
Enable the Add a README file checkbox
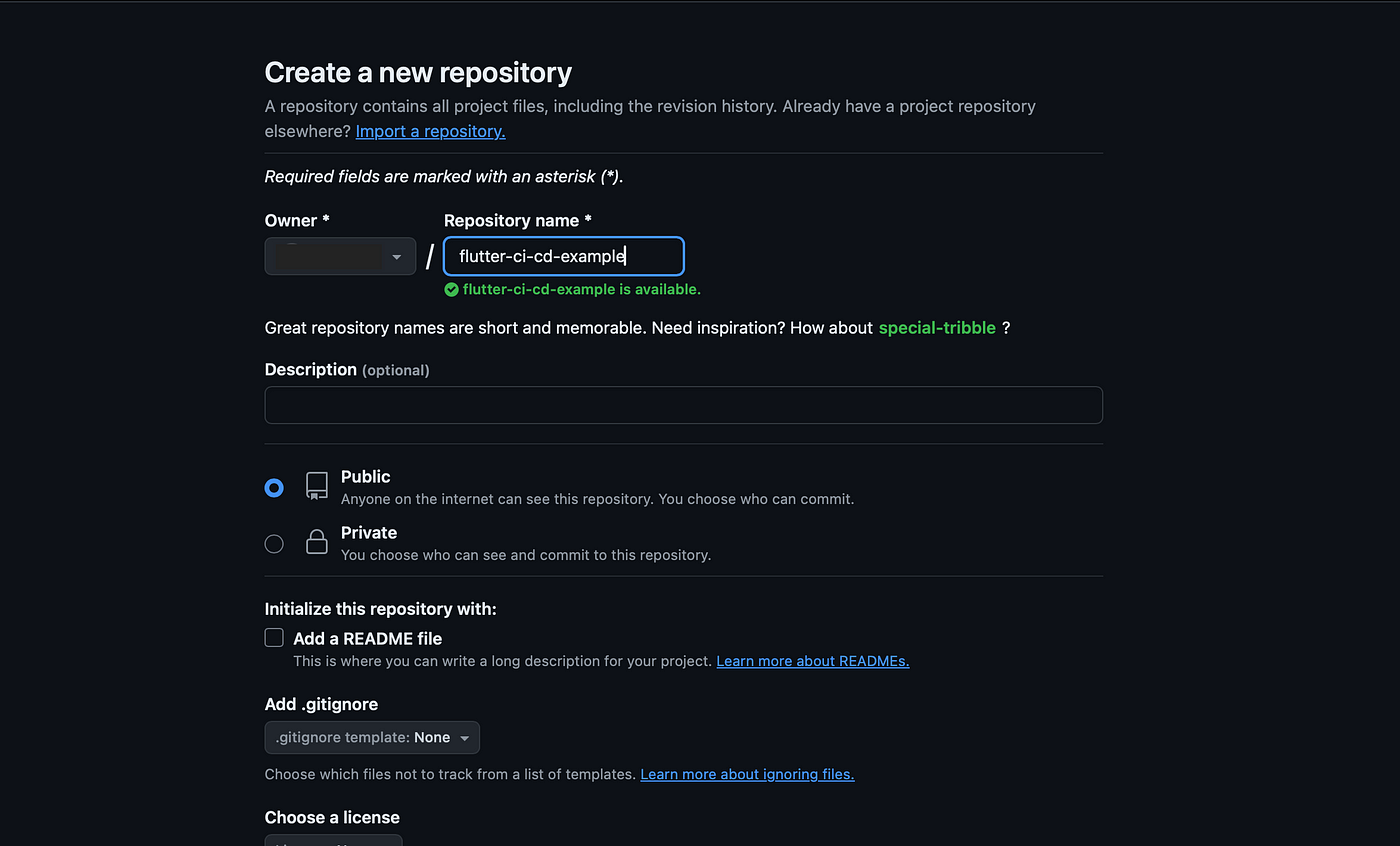tap(274, 638)
